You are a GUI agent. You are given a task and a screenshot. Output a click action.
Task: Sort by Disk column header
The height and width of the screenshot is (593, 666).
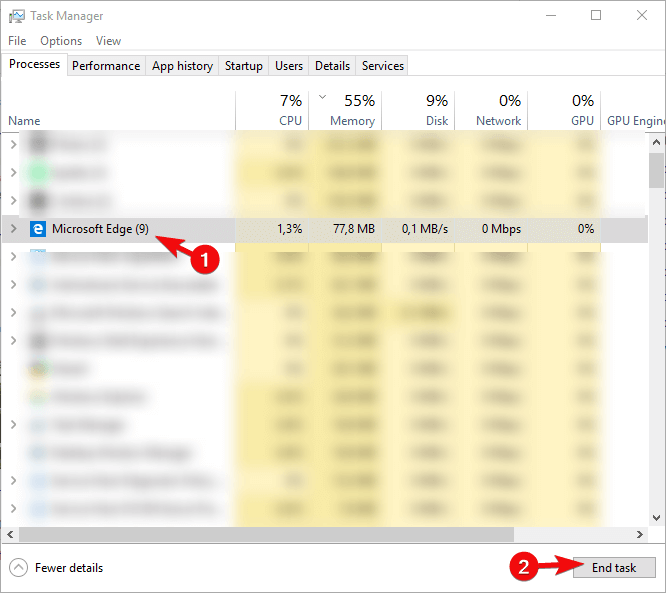[418, 110]
